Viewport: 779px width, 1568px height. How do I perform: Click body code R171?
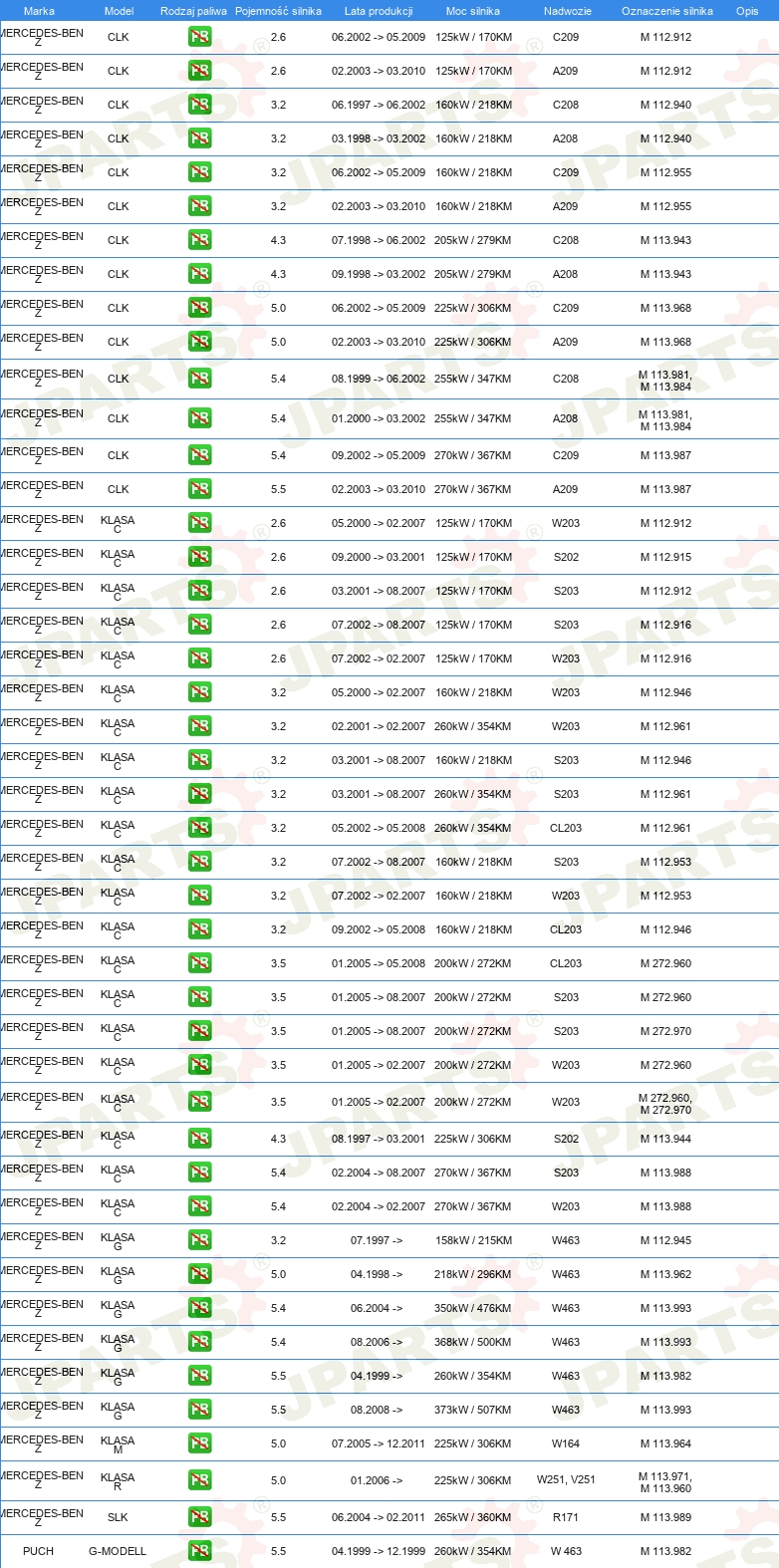click(566, 1518)
